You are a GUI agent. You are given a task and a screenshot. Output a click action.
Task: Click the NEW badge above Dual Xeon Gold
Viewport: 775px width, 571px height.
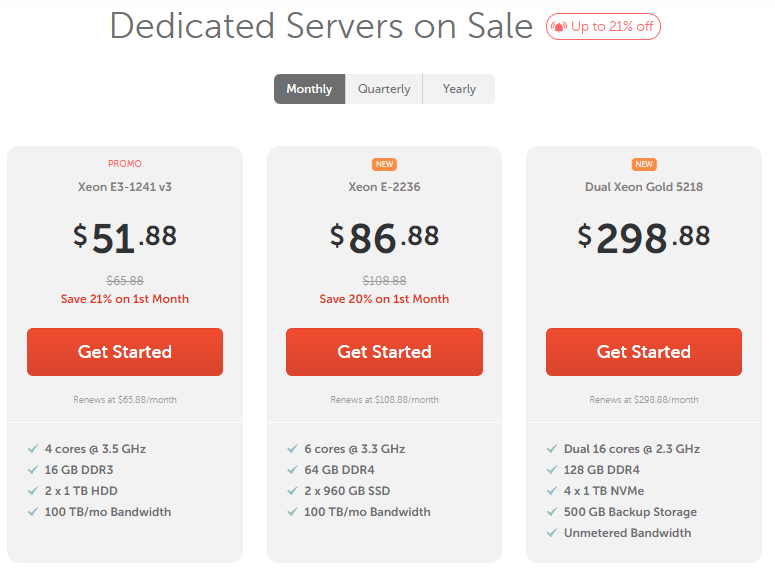point(644,164)
